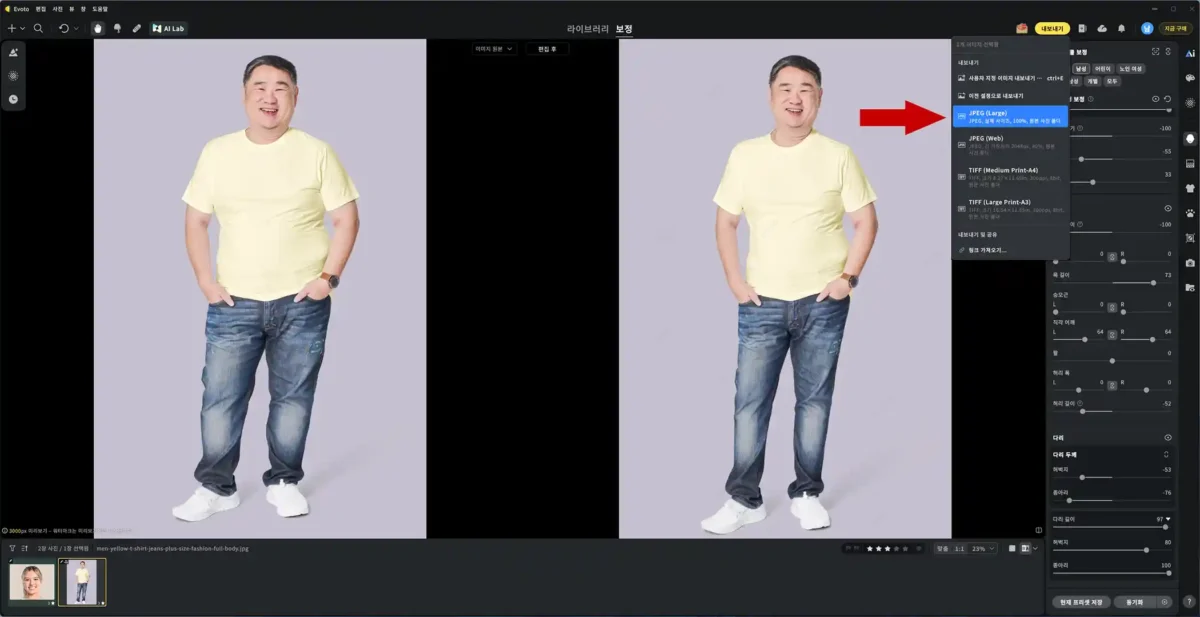Select the 남성 gender filter chip
The image size is (1200, 617).
pos(1081,69)
